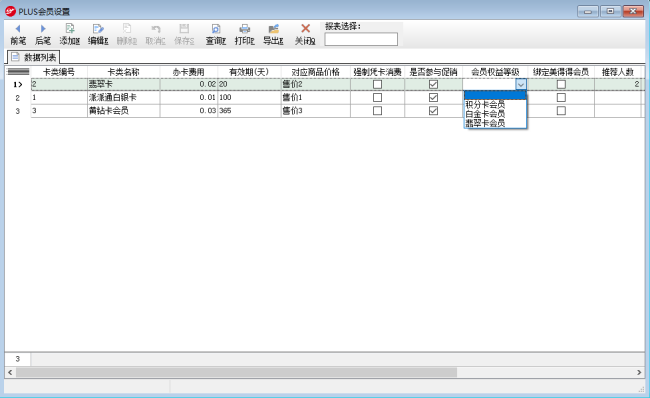Click the 售价3 price cell

click(x=315, y=111)
